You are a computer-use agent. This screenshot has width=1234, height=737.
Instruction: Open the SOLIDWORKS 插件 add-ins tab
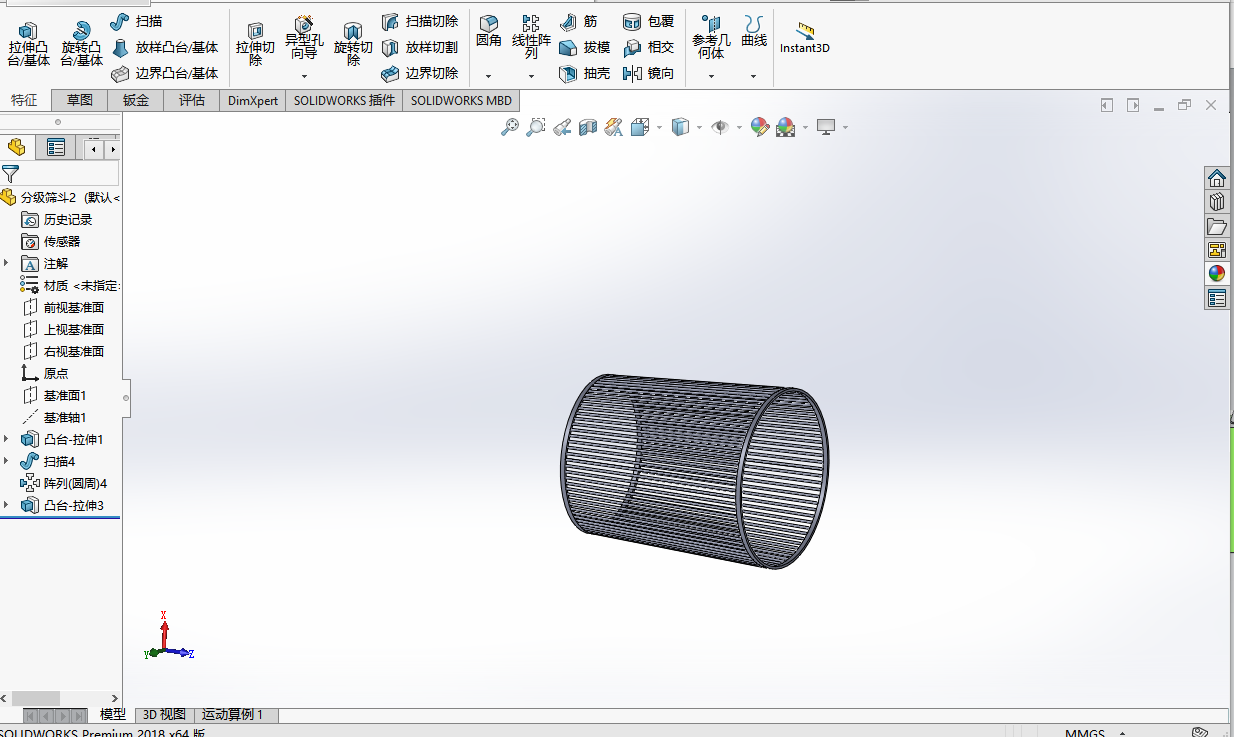click(344, 100)
